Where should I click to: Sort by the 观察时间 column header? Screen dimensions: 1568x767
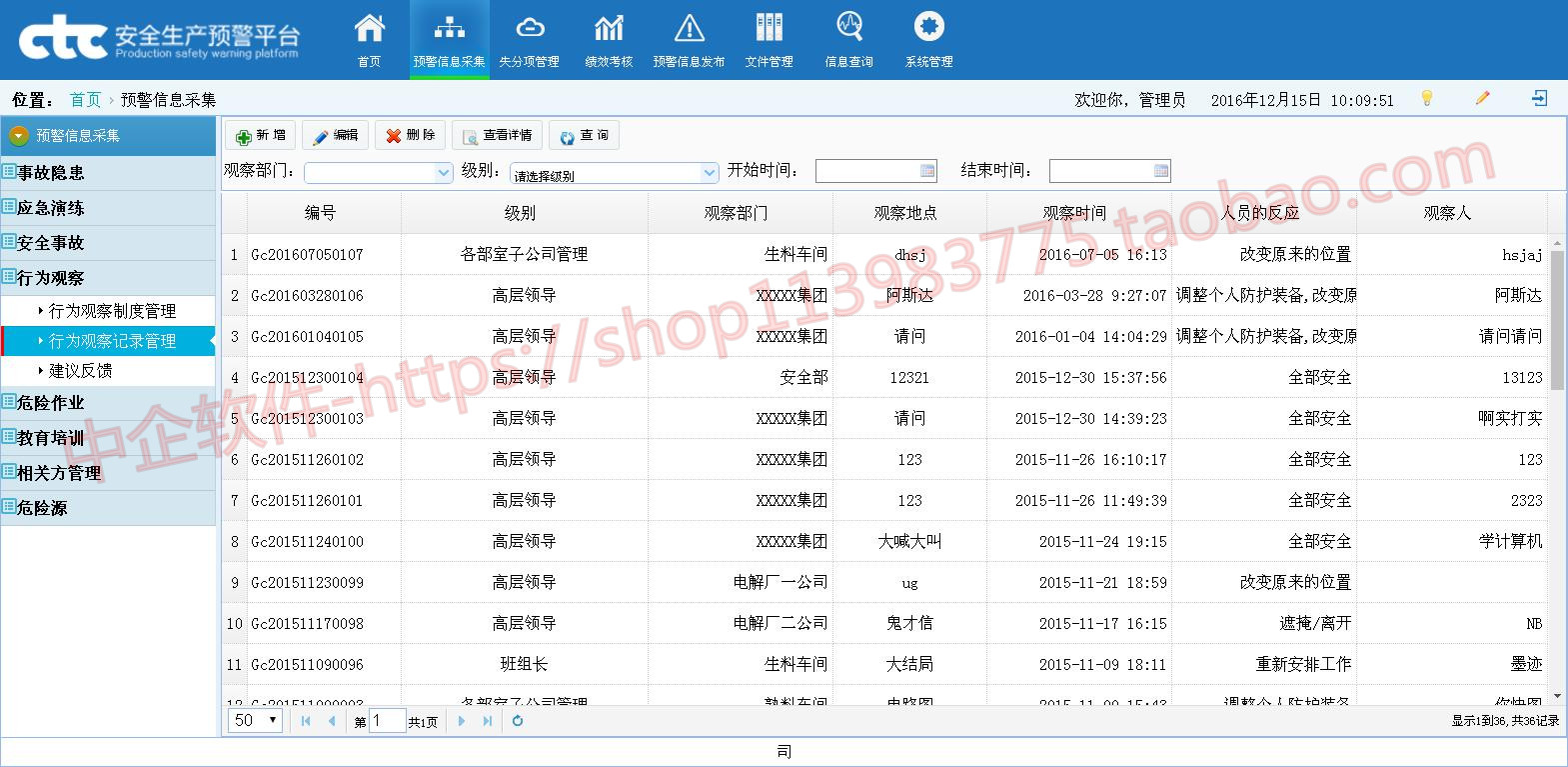click(x=1078, y=213)
